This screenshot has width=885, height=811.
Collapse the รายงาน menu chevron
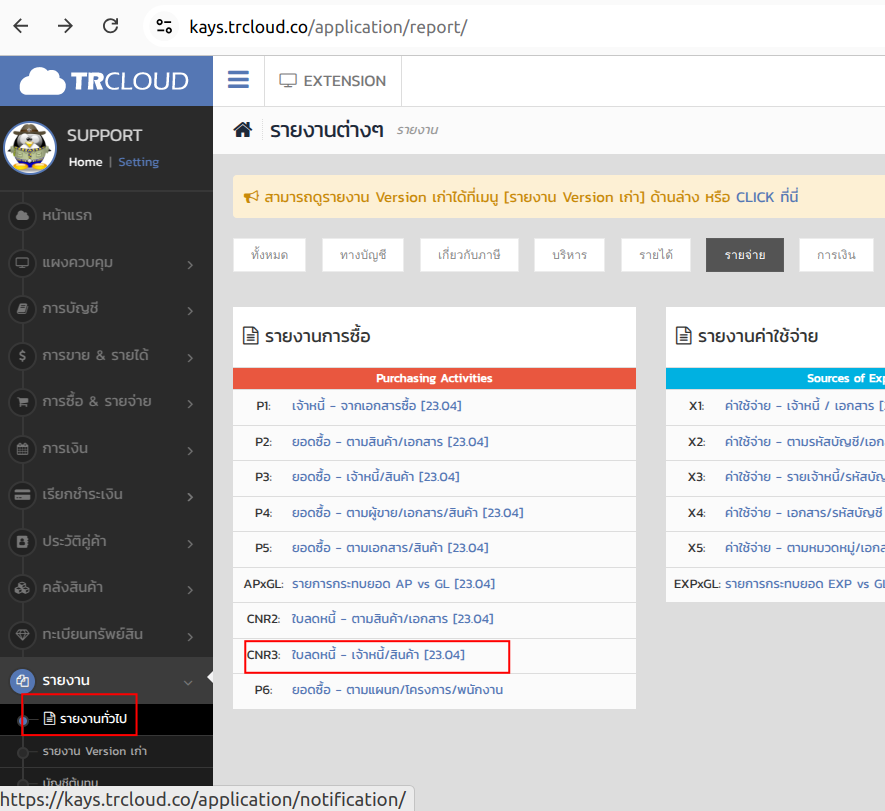[188, 683]
